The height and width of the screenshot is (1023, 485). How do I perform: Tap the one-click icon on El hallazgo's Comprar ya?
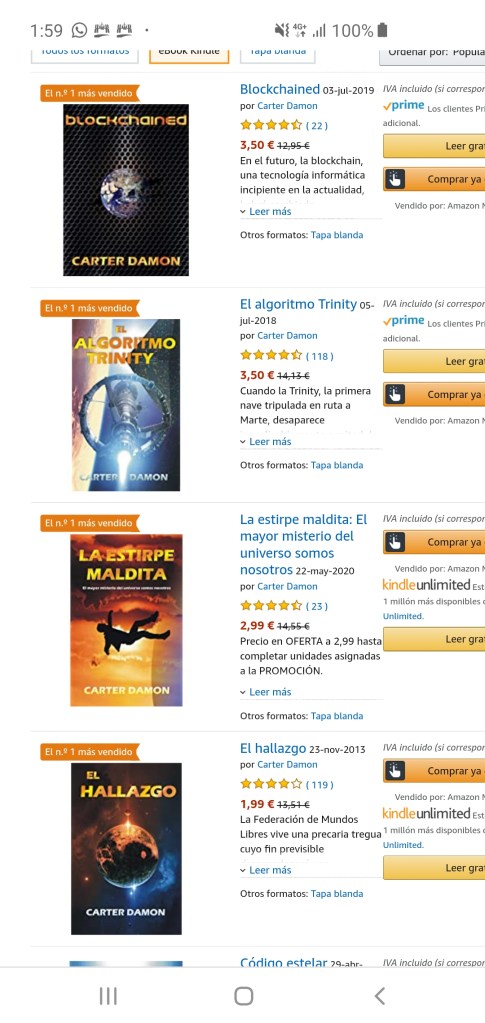point(395,771)
